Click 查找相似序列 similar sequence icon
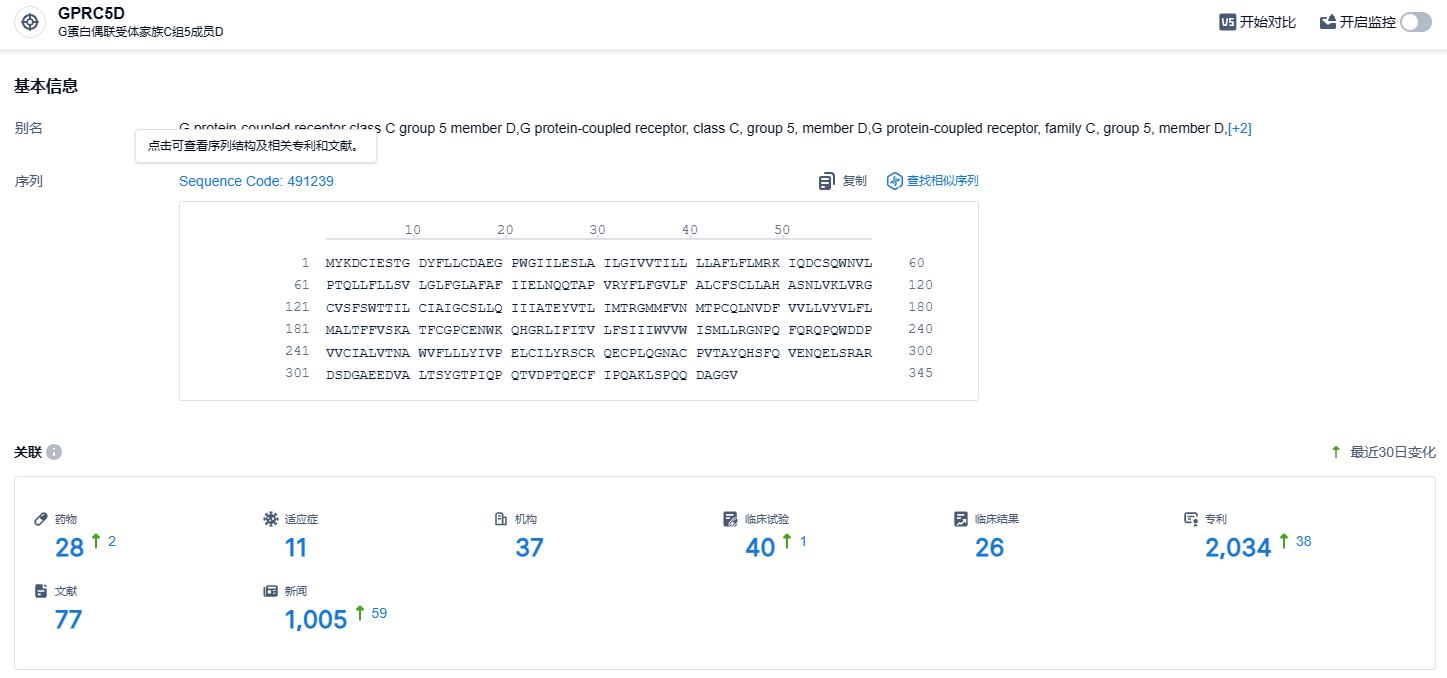Image resolution: width=1447 pixels, height=678 pixels. pyautogui.click(x=895, y=181)
